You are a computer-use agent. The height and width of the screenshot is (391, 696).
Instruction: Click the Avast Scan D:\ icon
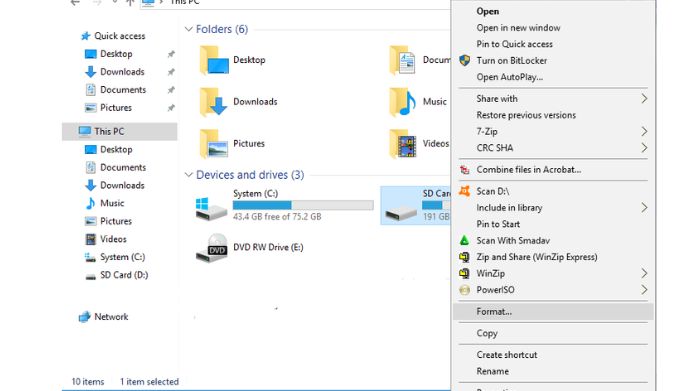(x=464, y=191)
